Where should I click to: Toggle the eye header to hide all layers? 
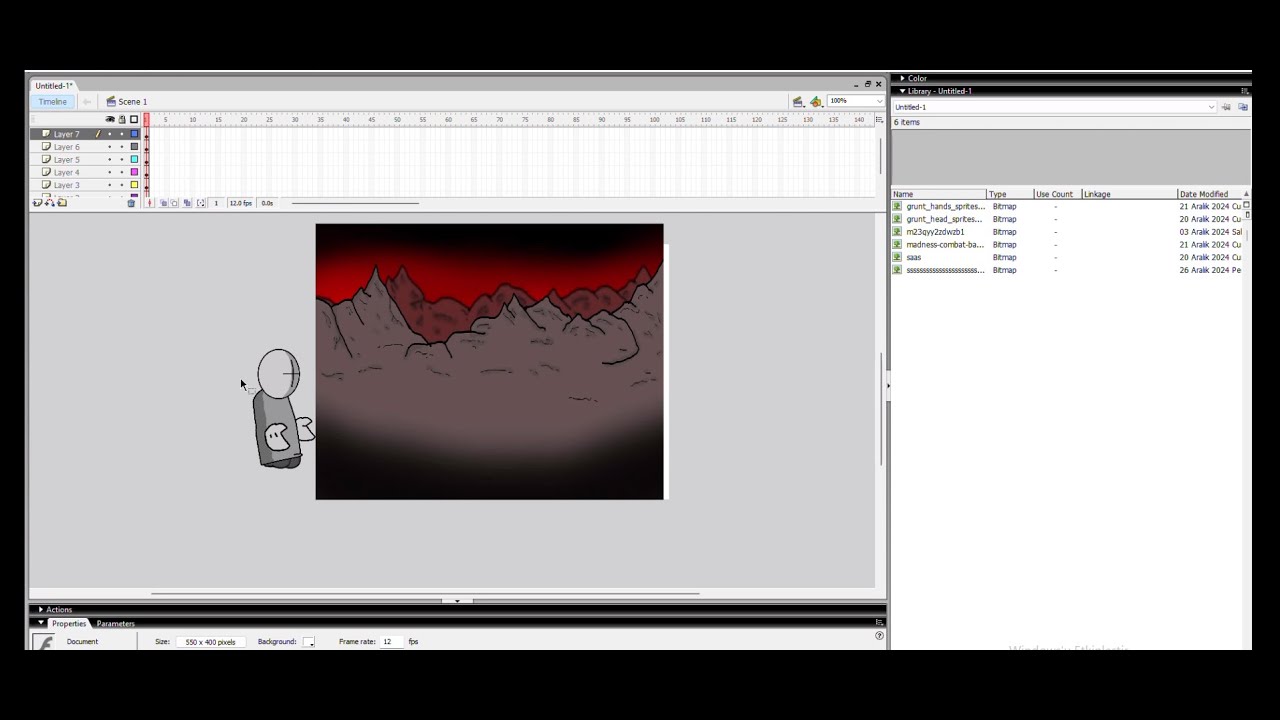[110, 120]
